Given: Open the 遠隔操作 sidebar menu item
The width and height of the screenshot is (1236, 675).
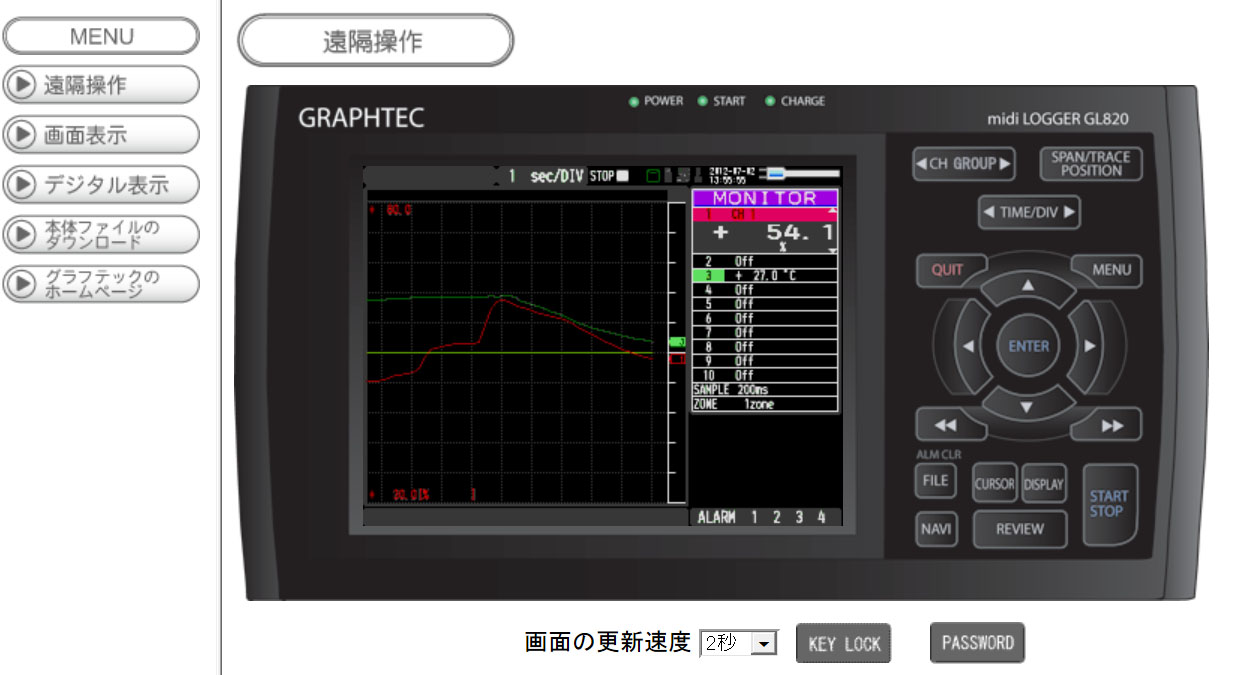Looking at the screenshot, I should click(100, 85).
